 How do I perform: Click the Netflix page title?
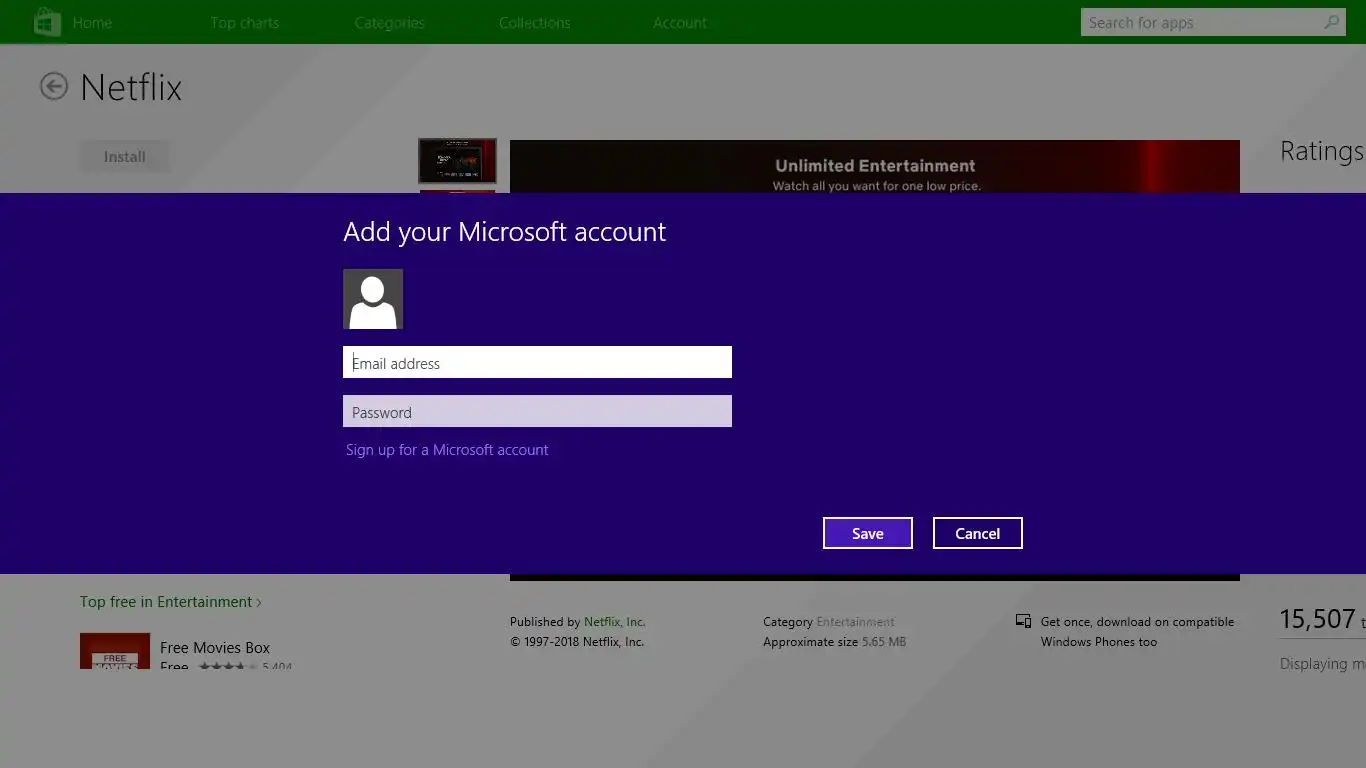tap(131, 87)
